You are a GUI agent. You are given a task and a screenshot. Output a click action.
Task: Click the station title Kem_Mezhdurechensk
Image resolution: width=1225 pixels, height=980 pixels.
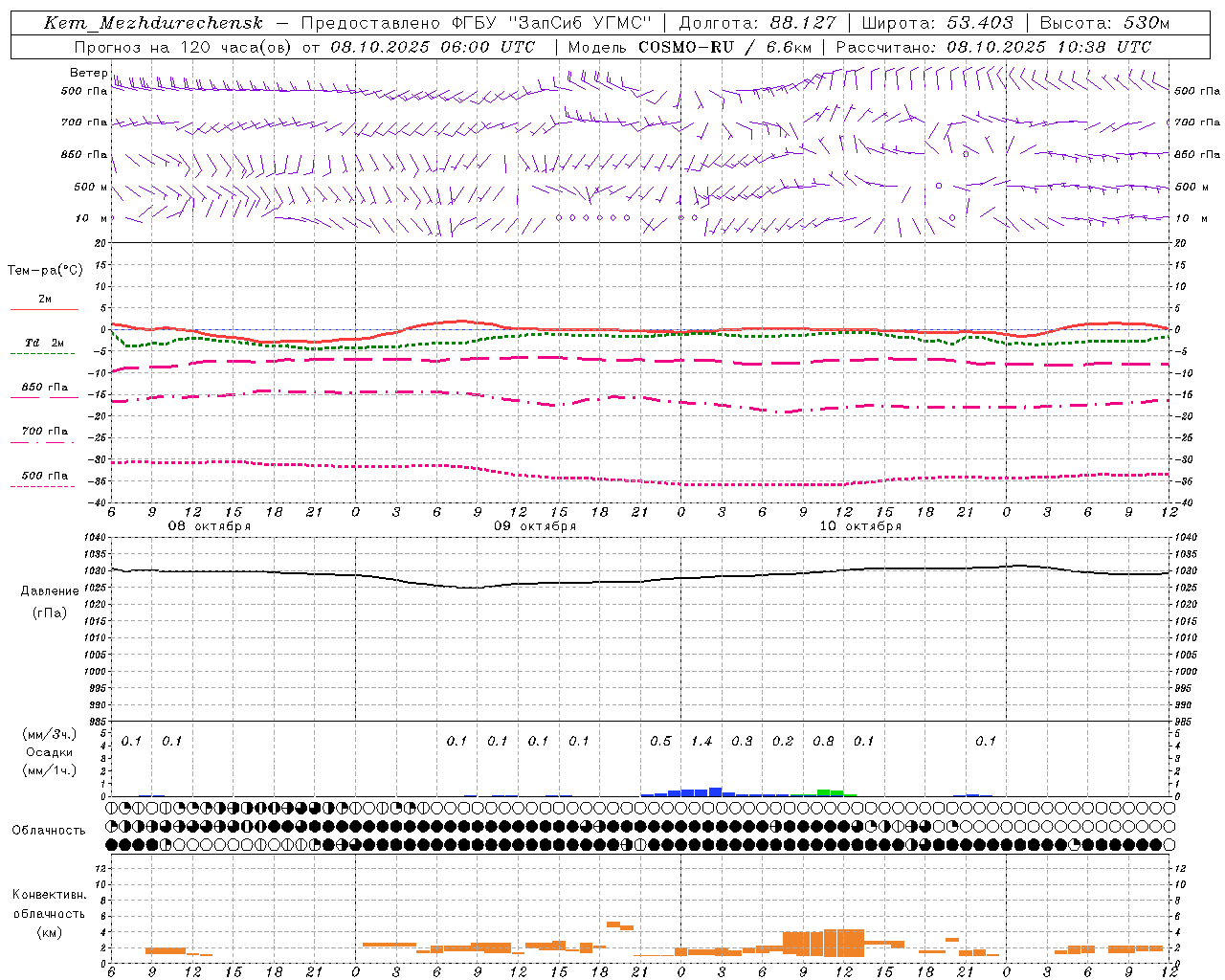pyautogui.click(x=153, y=23)
